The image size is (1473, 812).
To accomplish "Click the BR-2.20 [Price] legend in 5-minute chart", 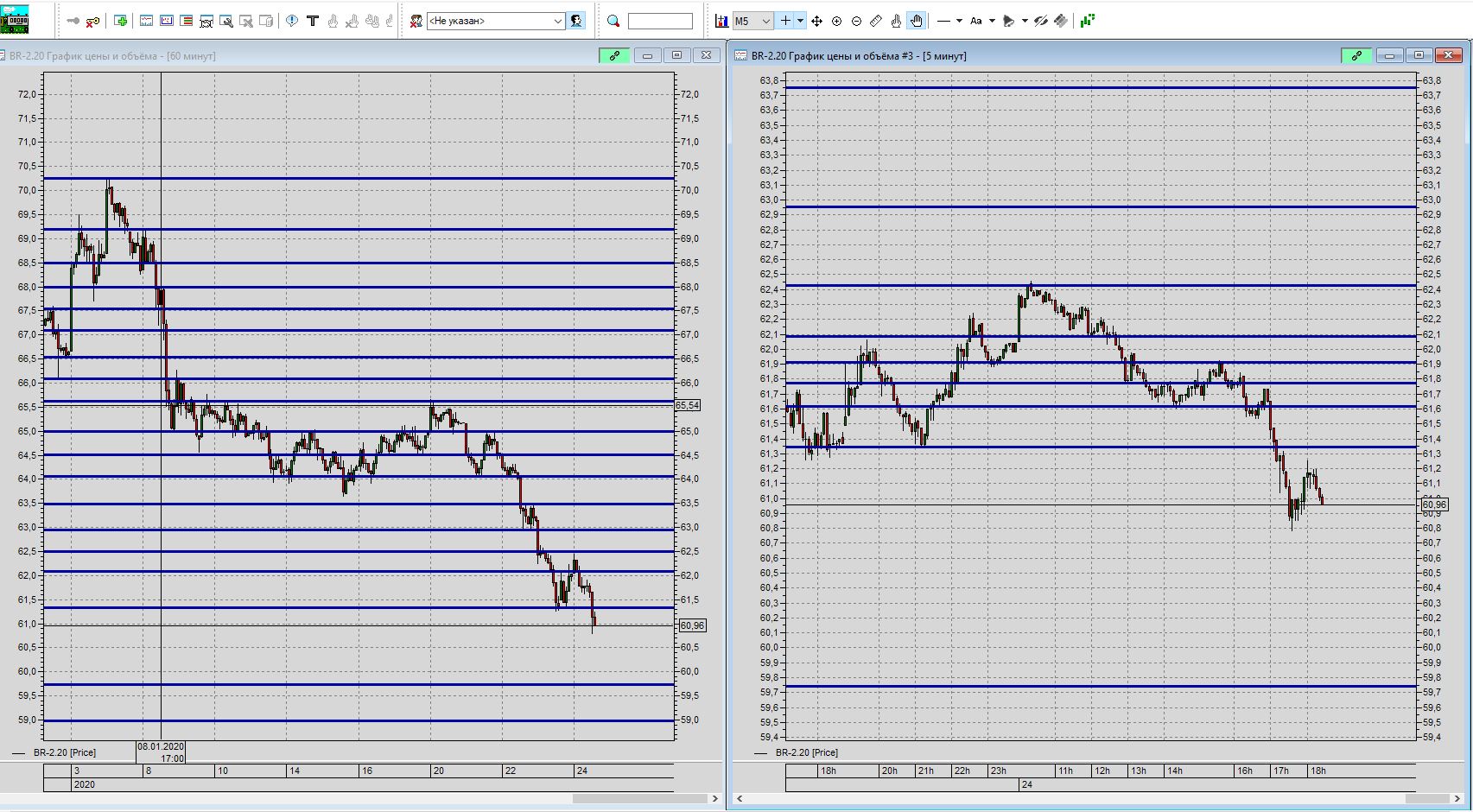I will [807, 752].
